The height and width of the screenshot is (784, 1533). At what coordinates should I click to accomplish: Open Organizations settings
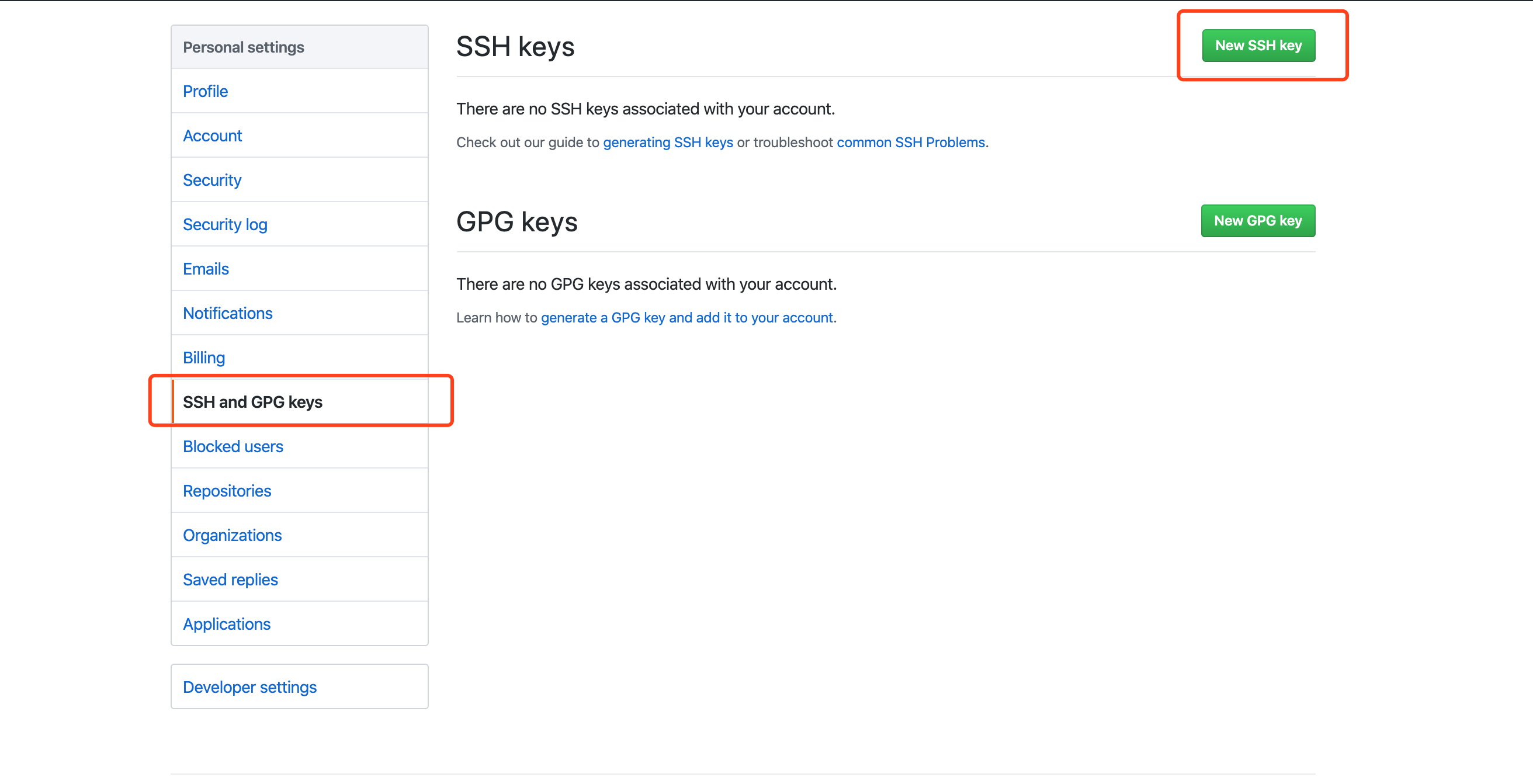[x=232, y=535]
